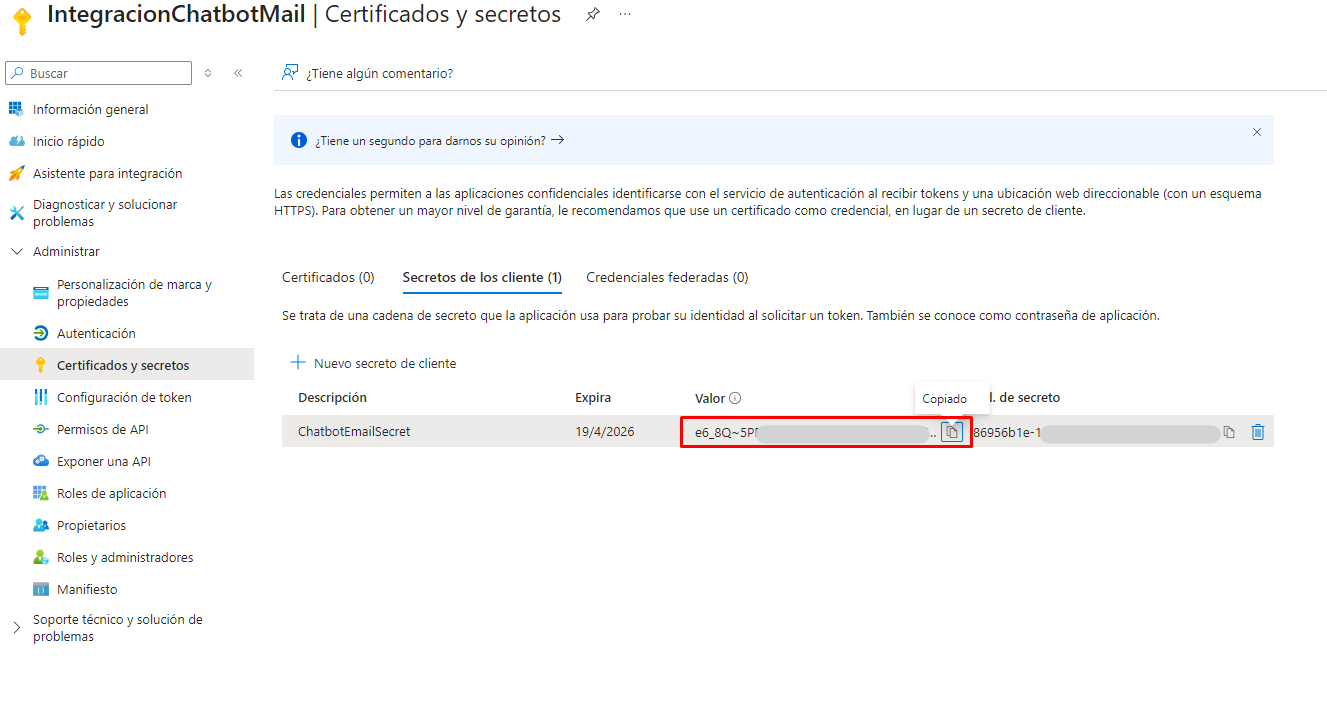Image resolution: width=1327 pixels, height=701 pixels.
Task: Click the feedback comment icon
Action: point(290,73)
